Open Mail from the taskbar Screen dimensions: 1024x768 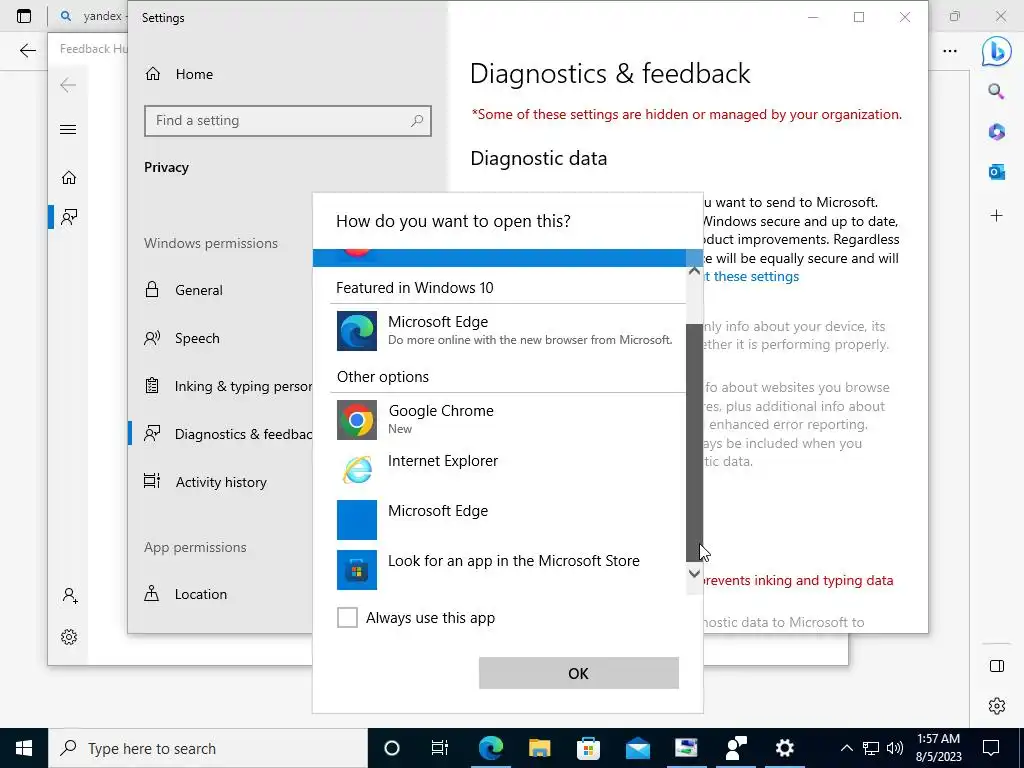[637, 748]
